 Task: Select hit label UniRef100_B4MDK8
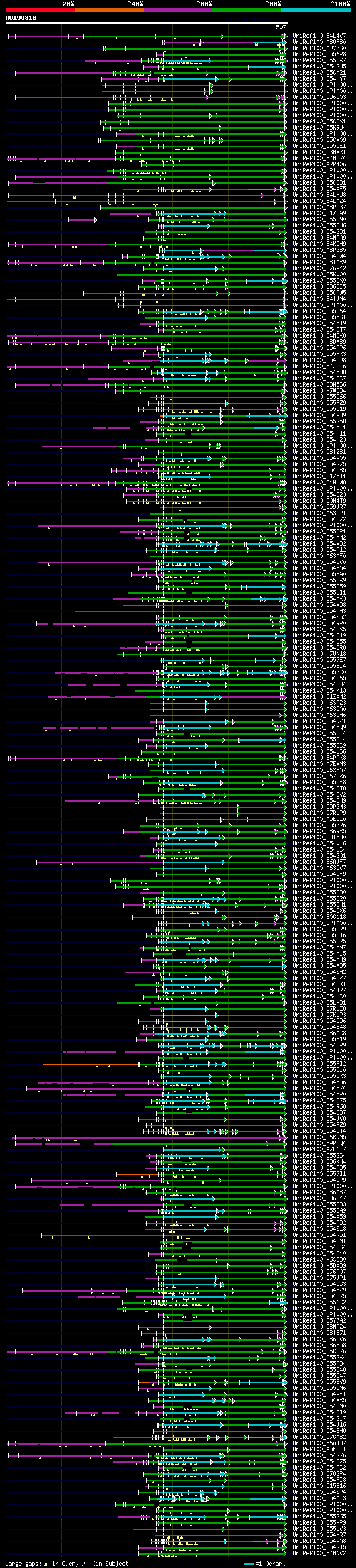click(319, 335)
